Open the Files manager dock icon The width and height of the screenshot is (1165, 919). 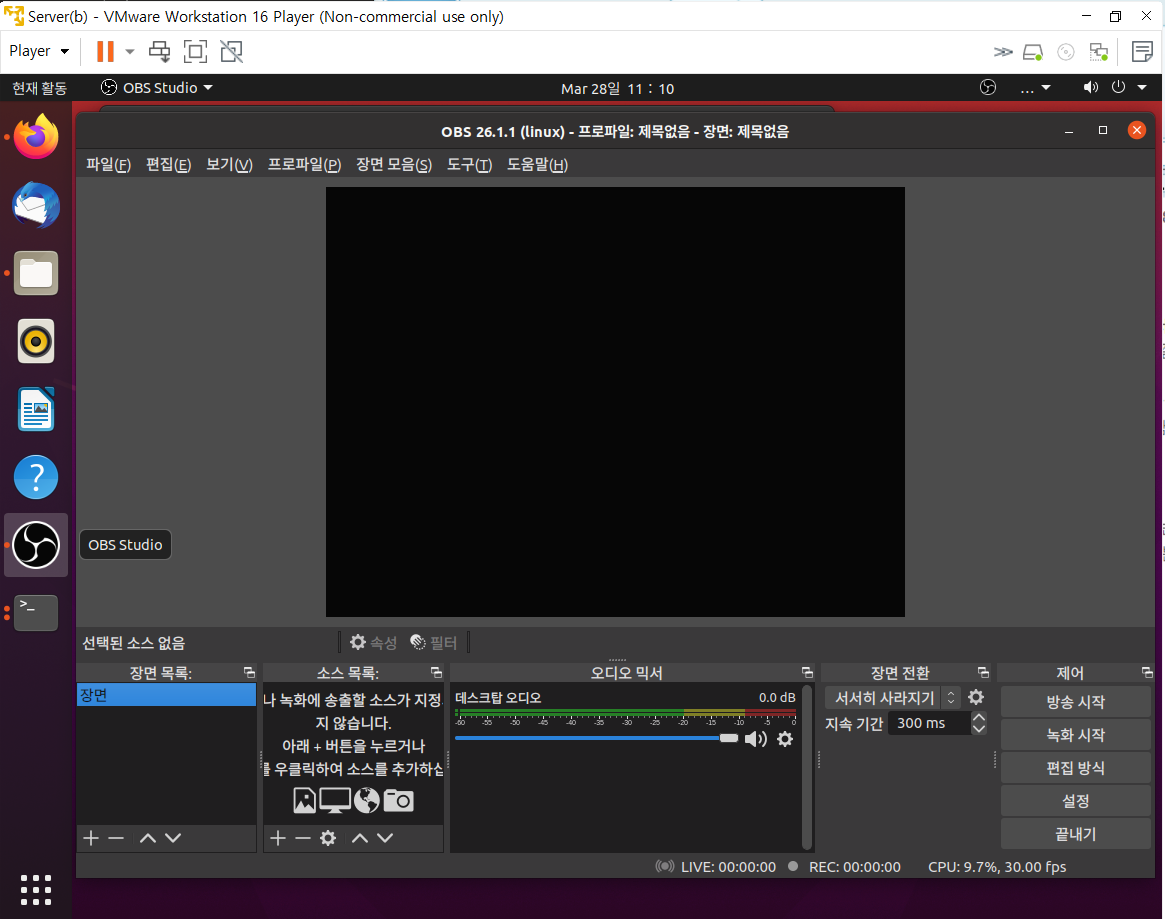point(36,273)
